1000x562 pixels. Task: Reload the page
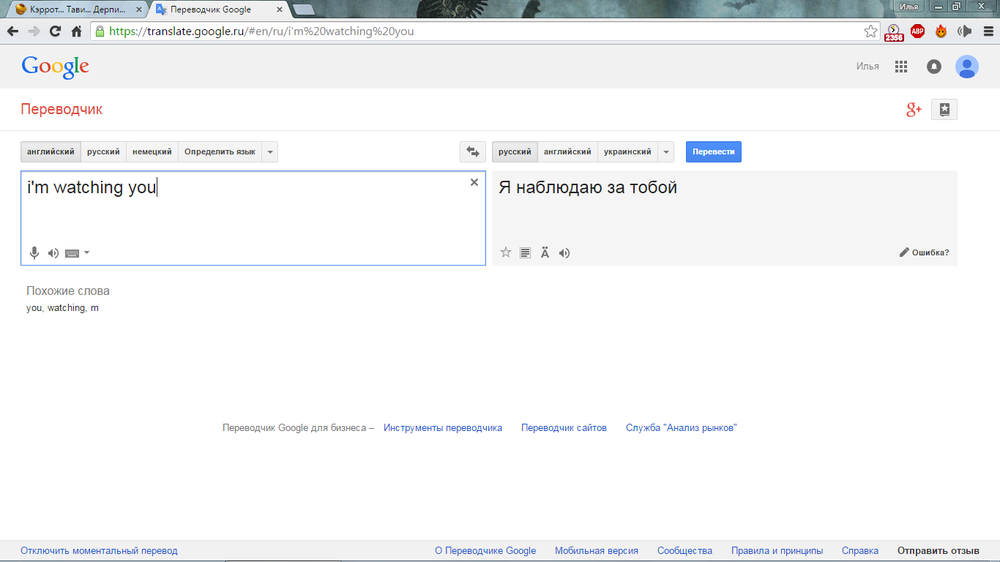[55, 31]
